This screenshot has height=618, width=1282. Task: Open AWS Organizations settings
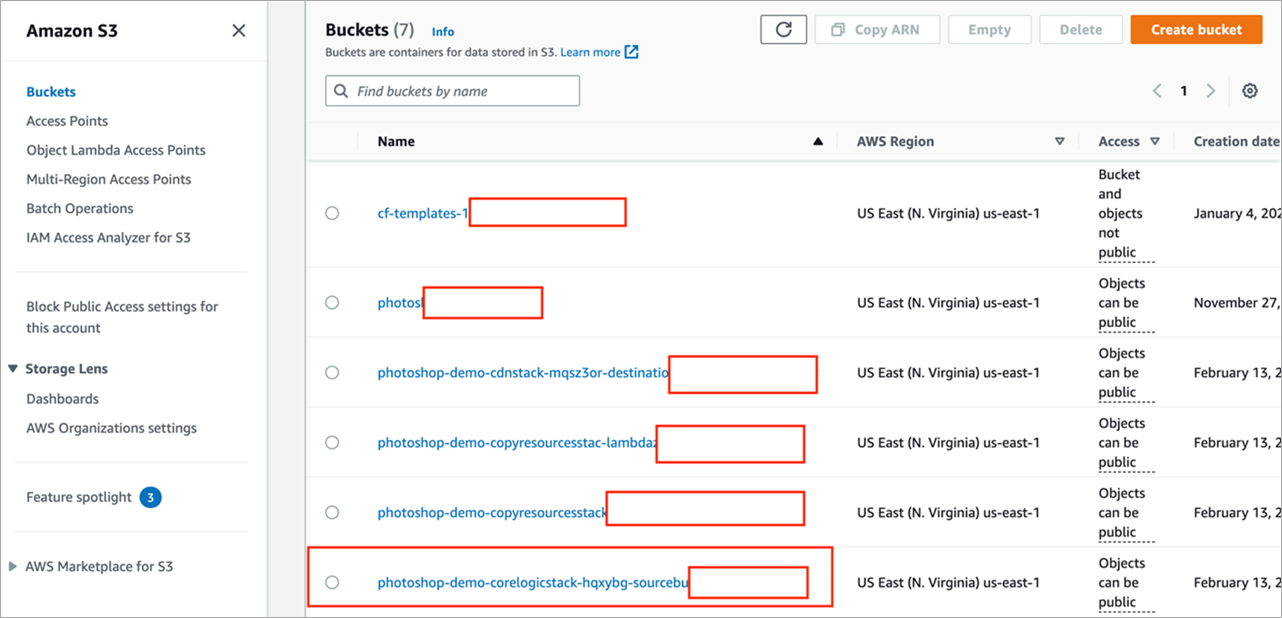[x=112, y=428]
